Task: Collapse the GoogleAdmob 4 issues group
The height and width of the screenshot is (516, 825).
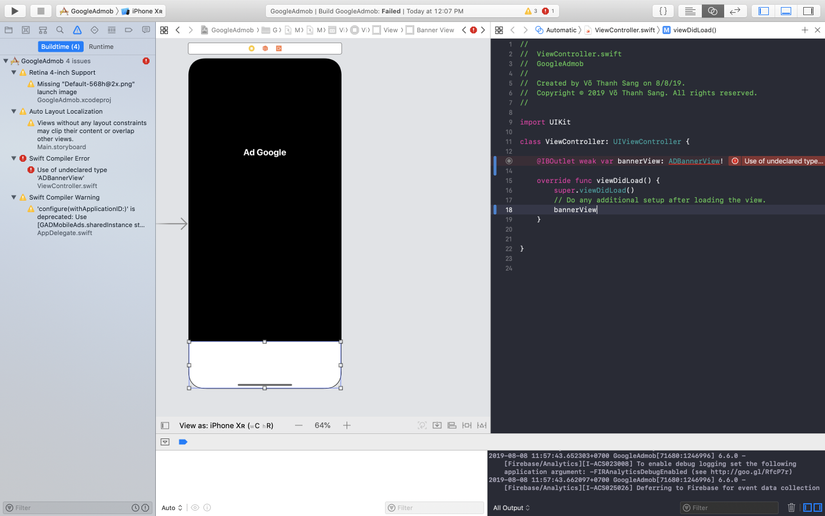Action: click(x=6, y=61)
